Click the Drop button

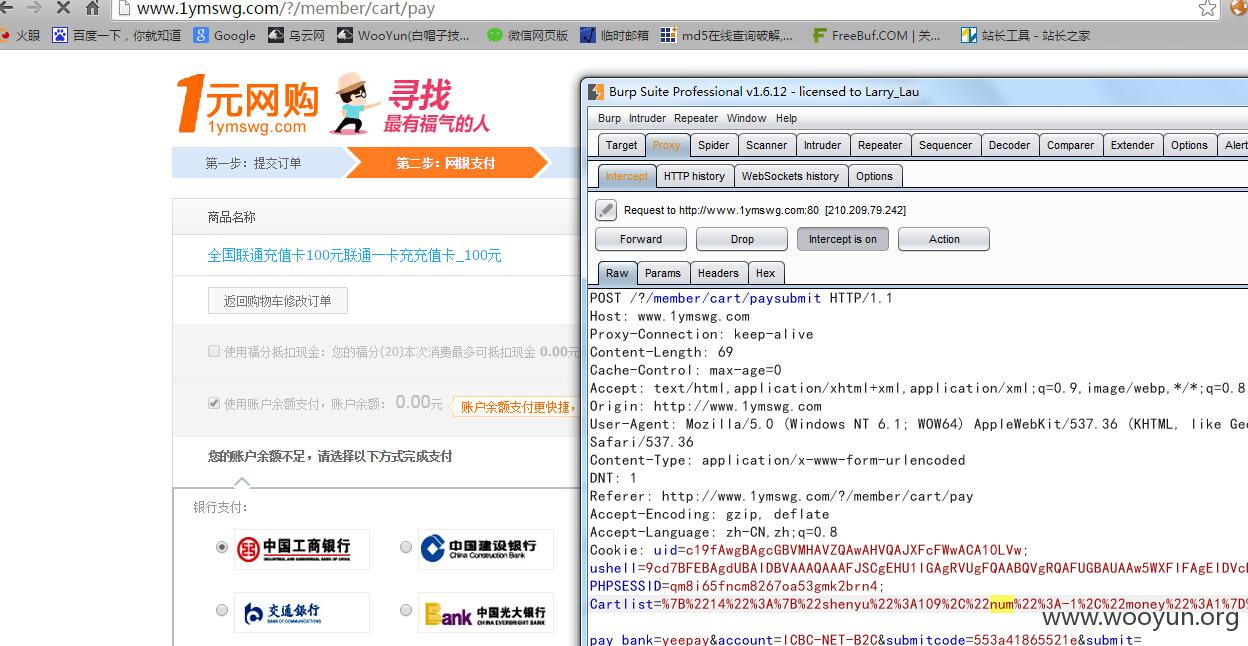point(742,239)
